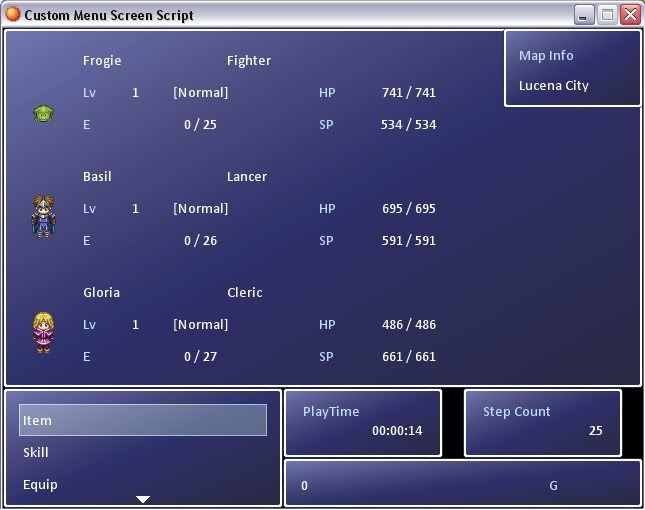Click the Custom Menu Screen Script title text
This screenshot has height=510, width=645.
109,15
